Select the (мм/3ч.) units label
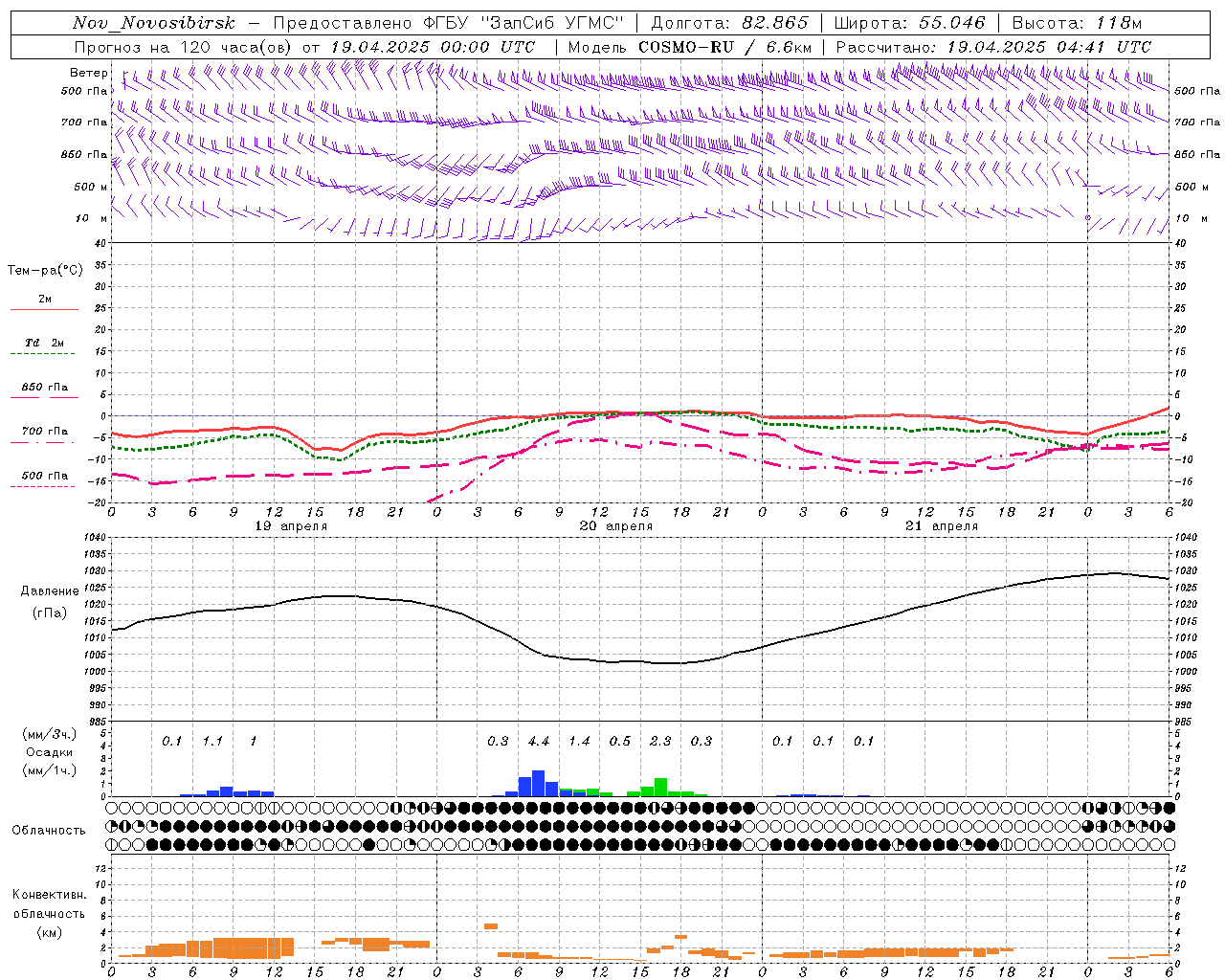 (49, 735)
